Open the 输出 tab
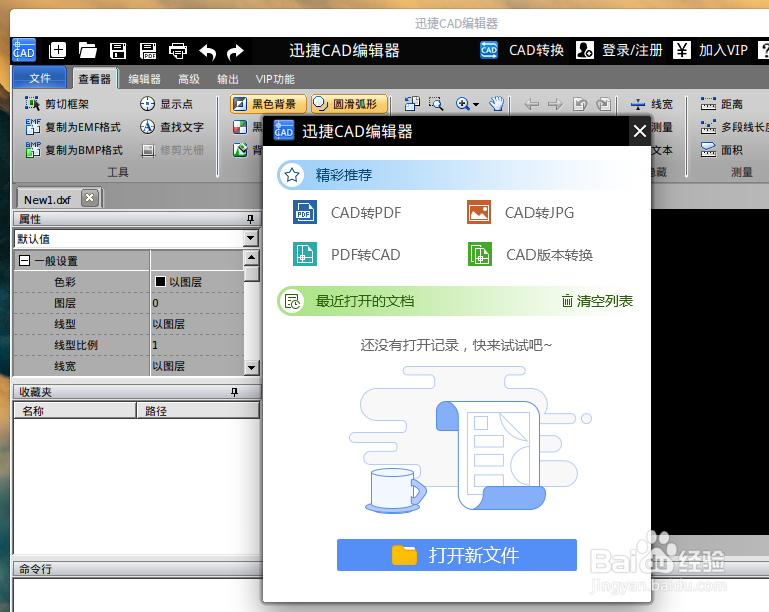 pos(228,79)
